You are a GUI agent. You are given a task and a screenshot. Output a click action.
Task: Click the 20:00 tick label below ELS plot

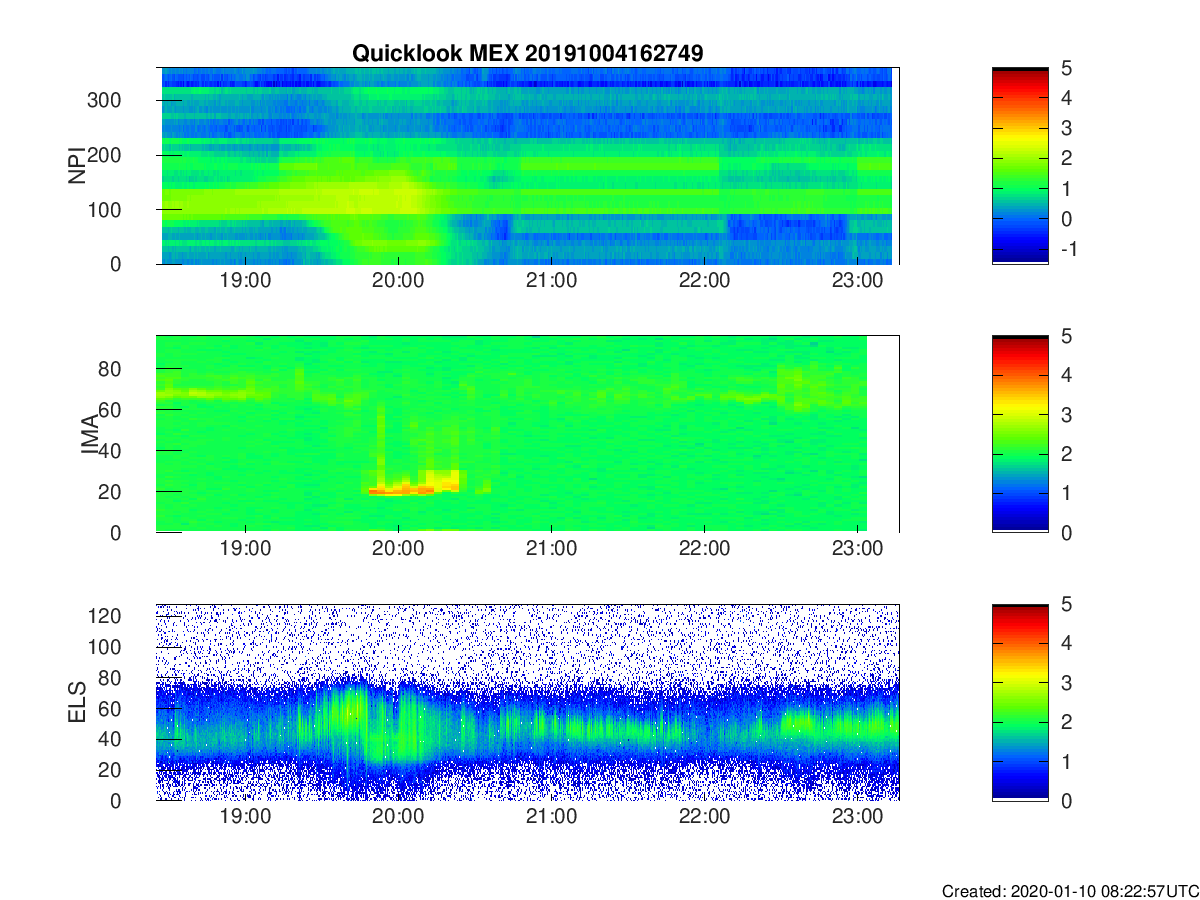pyautogui.click(x=398, y=817)
